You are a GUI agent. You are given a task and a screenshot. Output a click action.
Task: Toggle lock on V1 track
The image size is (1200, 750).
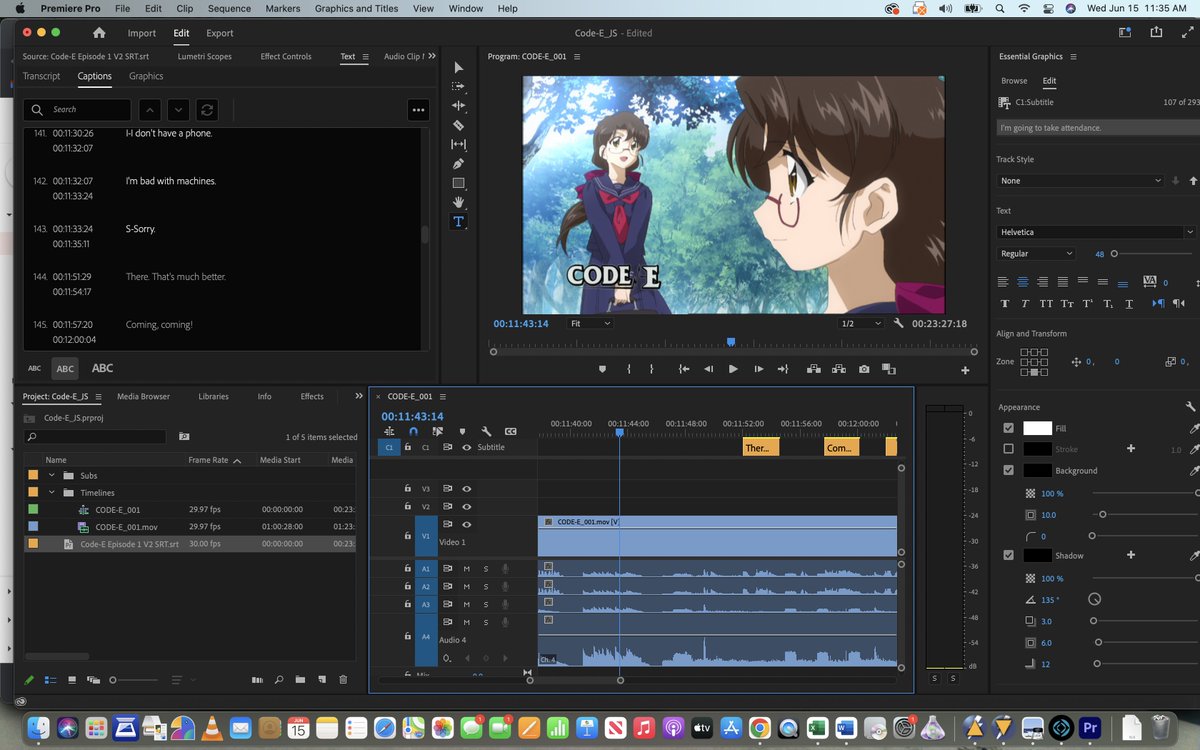tap(407, 535)
